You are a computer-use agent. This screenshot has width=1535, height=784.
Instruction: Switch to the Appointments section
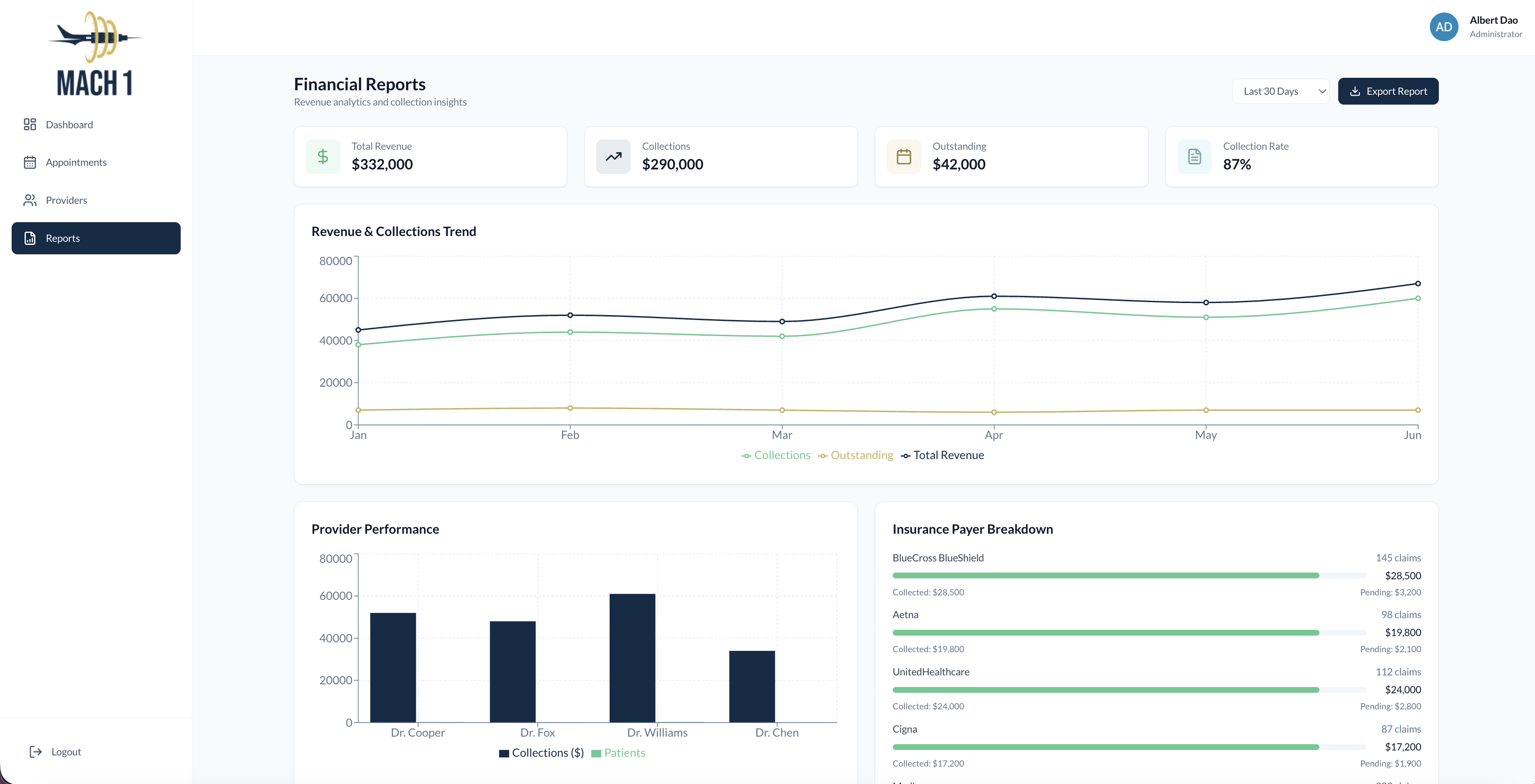pos(76,162)
